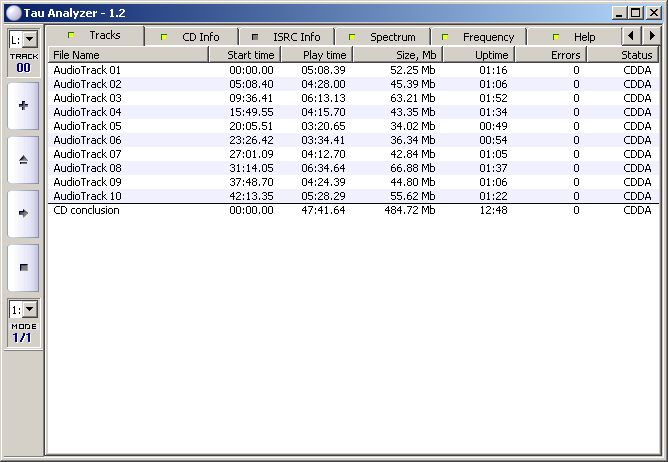
Task: Click the right arrow button in sidebar
Action: 23,213
